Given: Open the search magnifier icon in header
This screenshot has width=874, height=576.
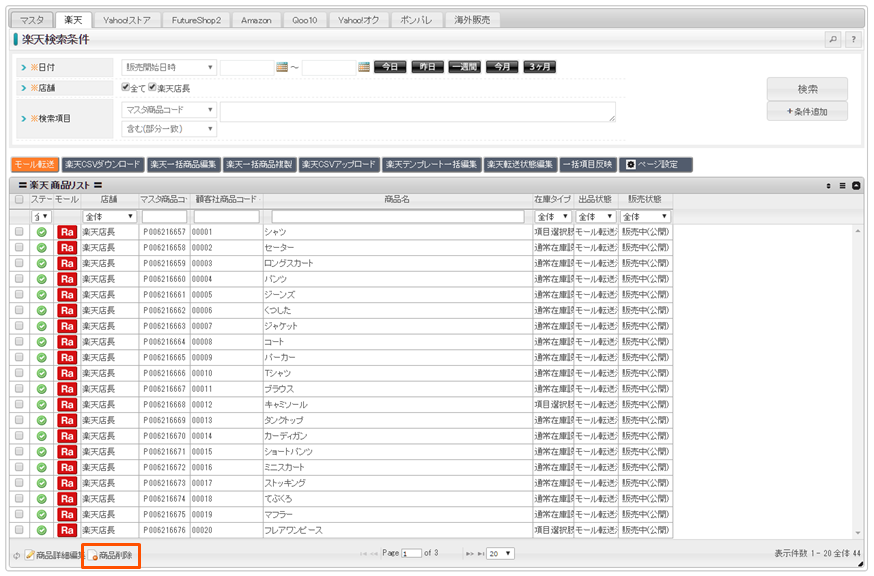Looking at the screenshot, I should tap(833, 39).
